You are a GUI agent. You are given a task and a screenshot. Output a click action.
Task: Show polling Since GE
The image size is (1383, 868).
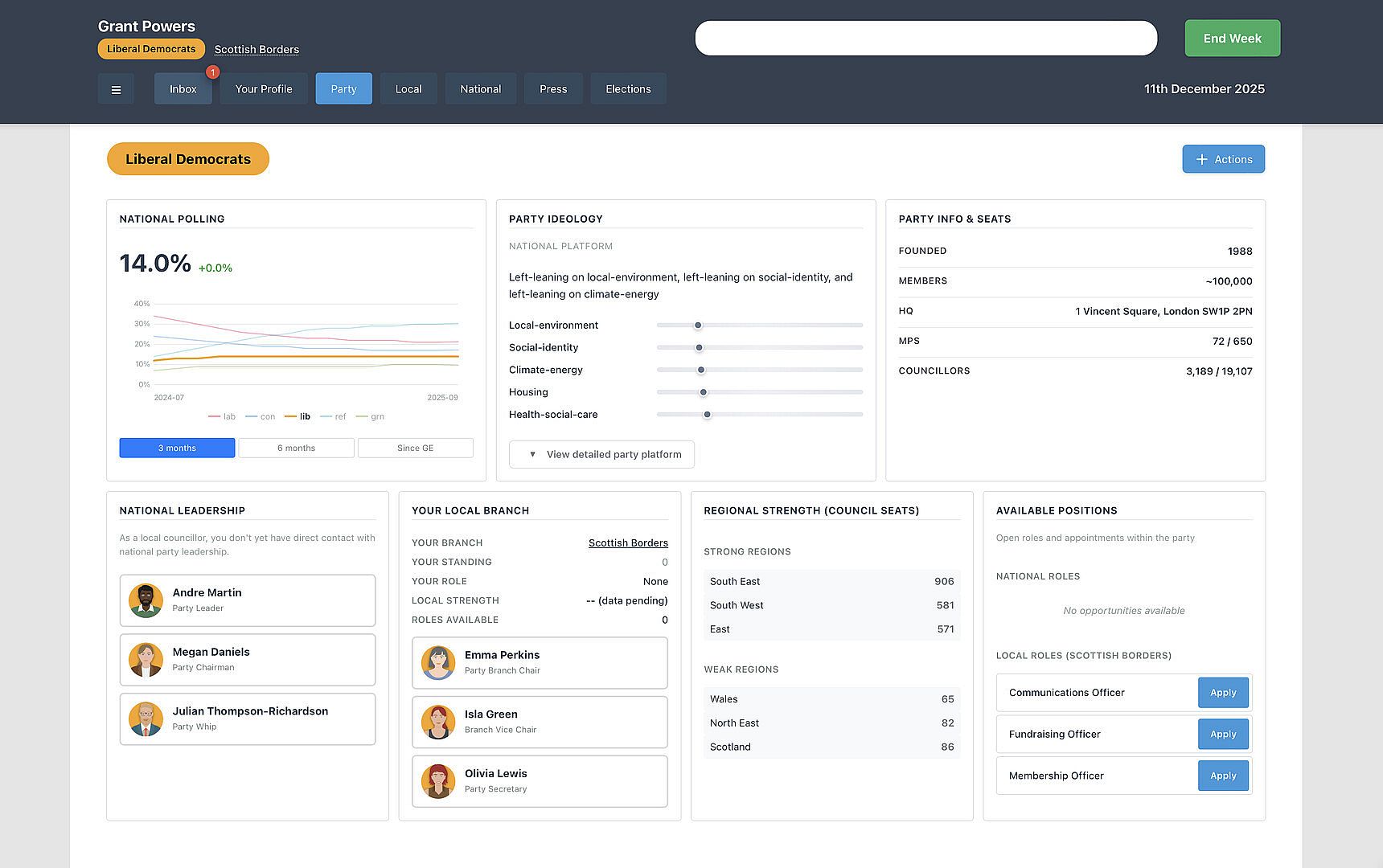pos(415,448)
